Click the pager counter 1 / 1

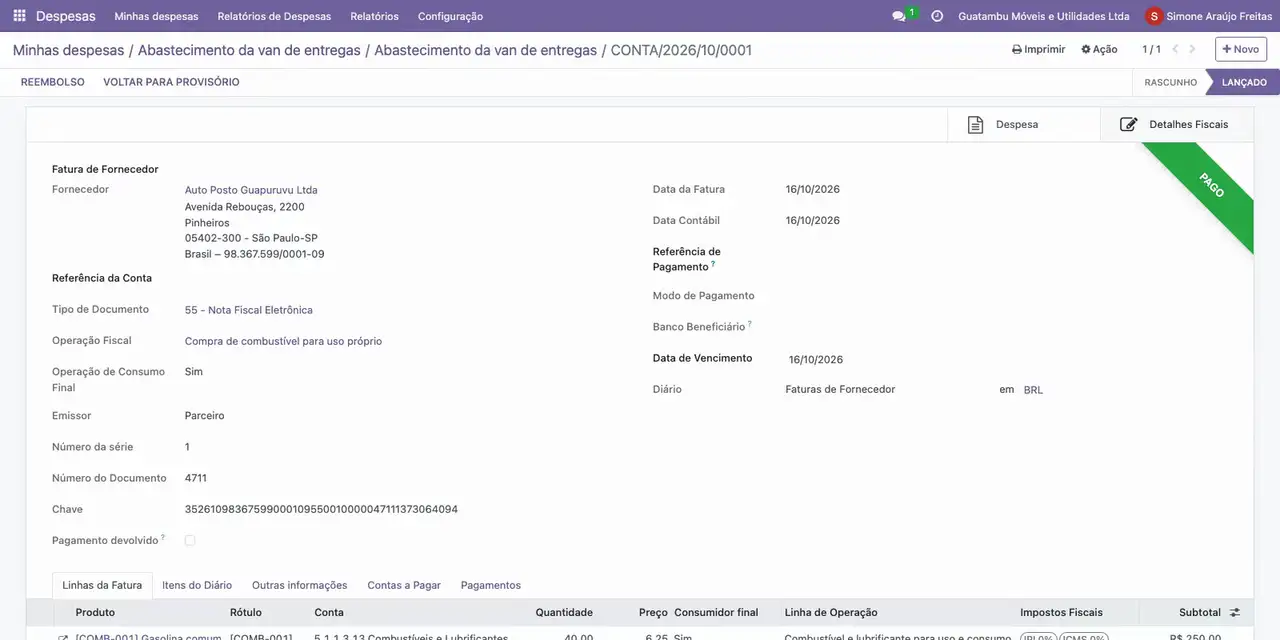click(1152, 49)
